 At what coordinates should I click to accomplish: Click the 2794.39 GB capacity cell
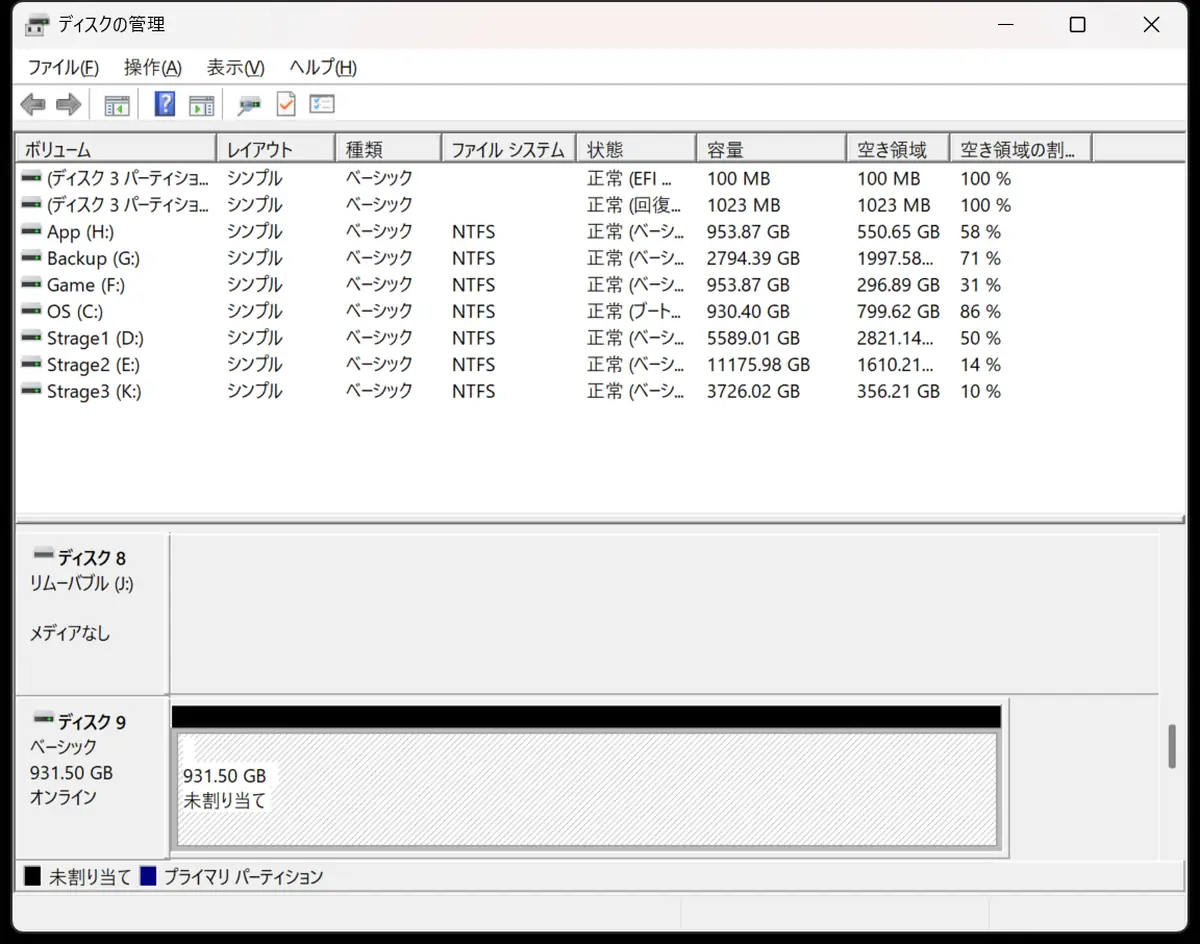point(753,258)
